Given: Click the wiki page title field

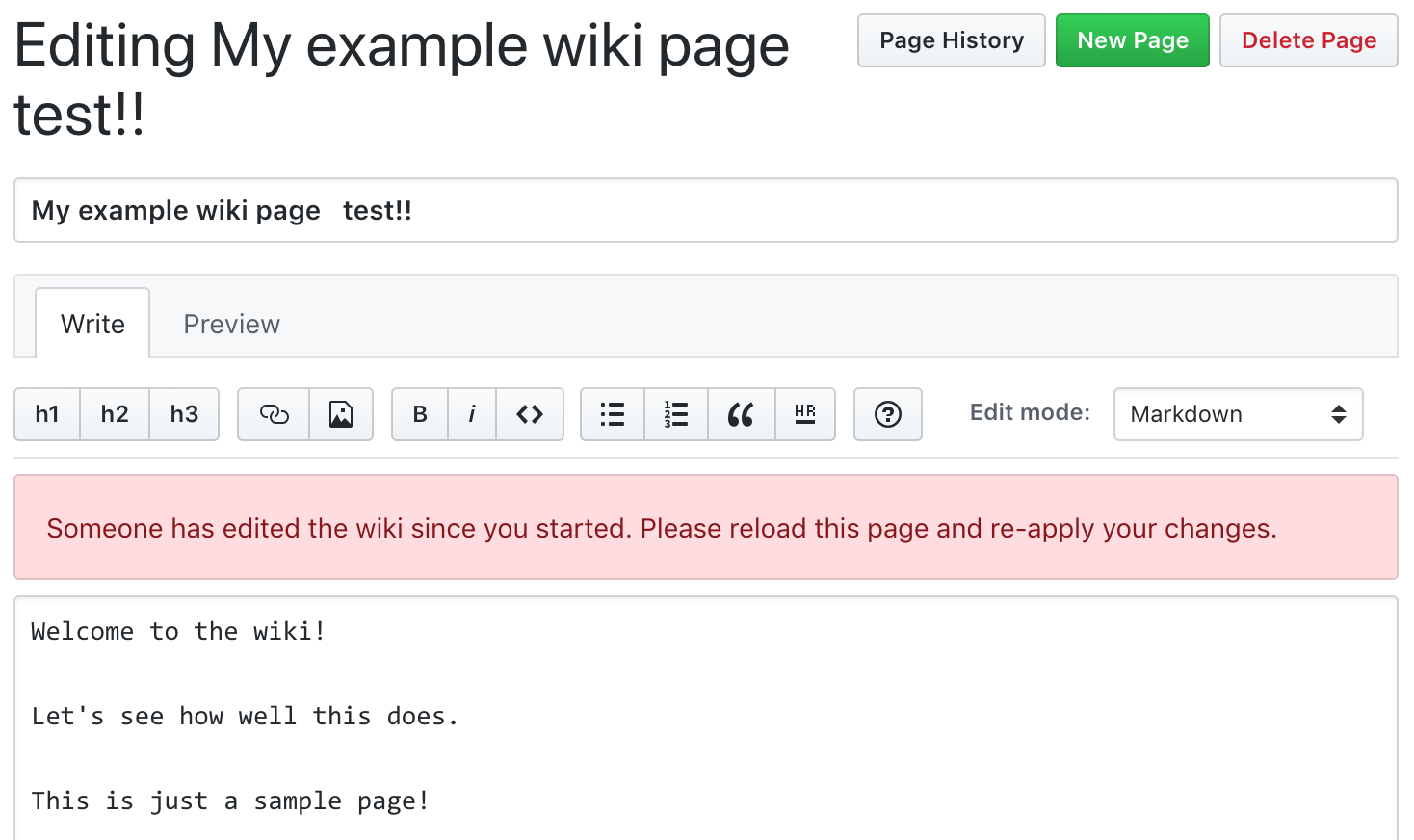Looking at the screenshot, I should point(705,210).
